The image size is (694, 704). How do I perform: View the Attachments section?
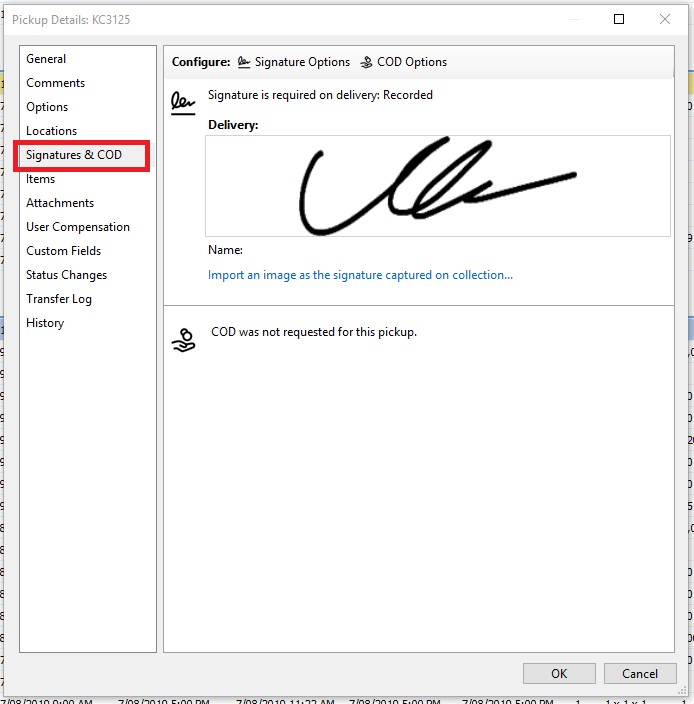coord(60,203)
